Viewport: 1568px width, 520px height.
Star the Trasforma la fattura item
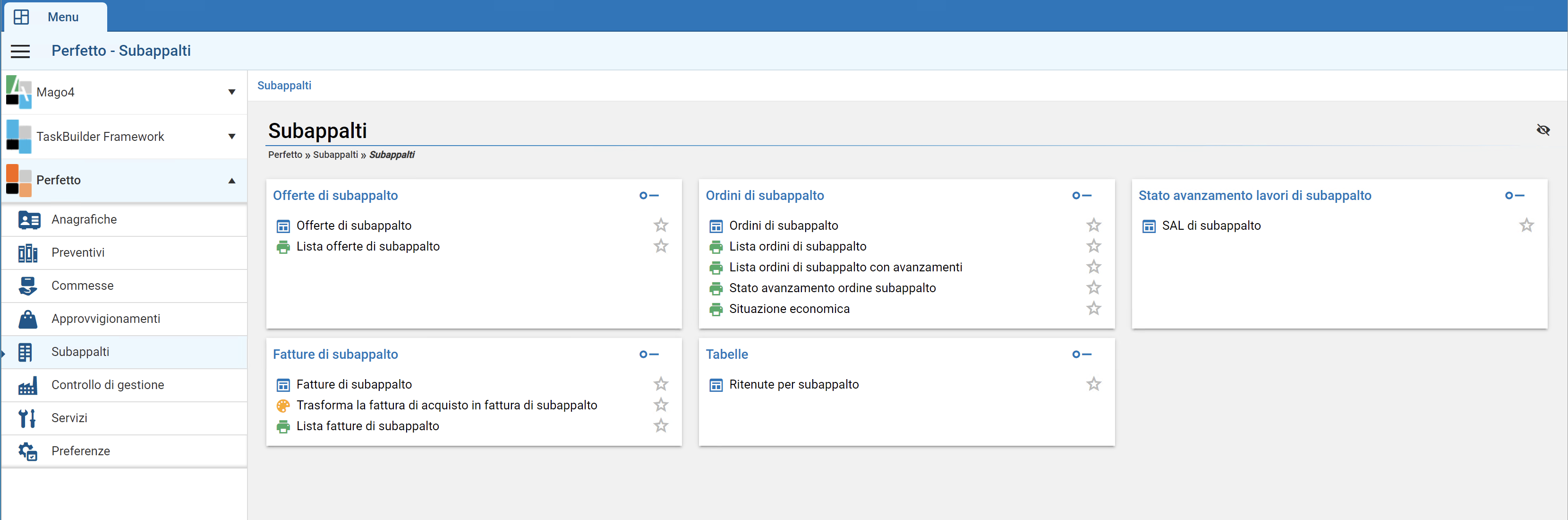661,405
